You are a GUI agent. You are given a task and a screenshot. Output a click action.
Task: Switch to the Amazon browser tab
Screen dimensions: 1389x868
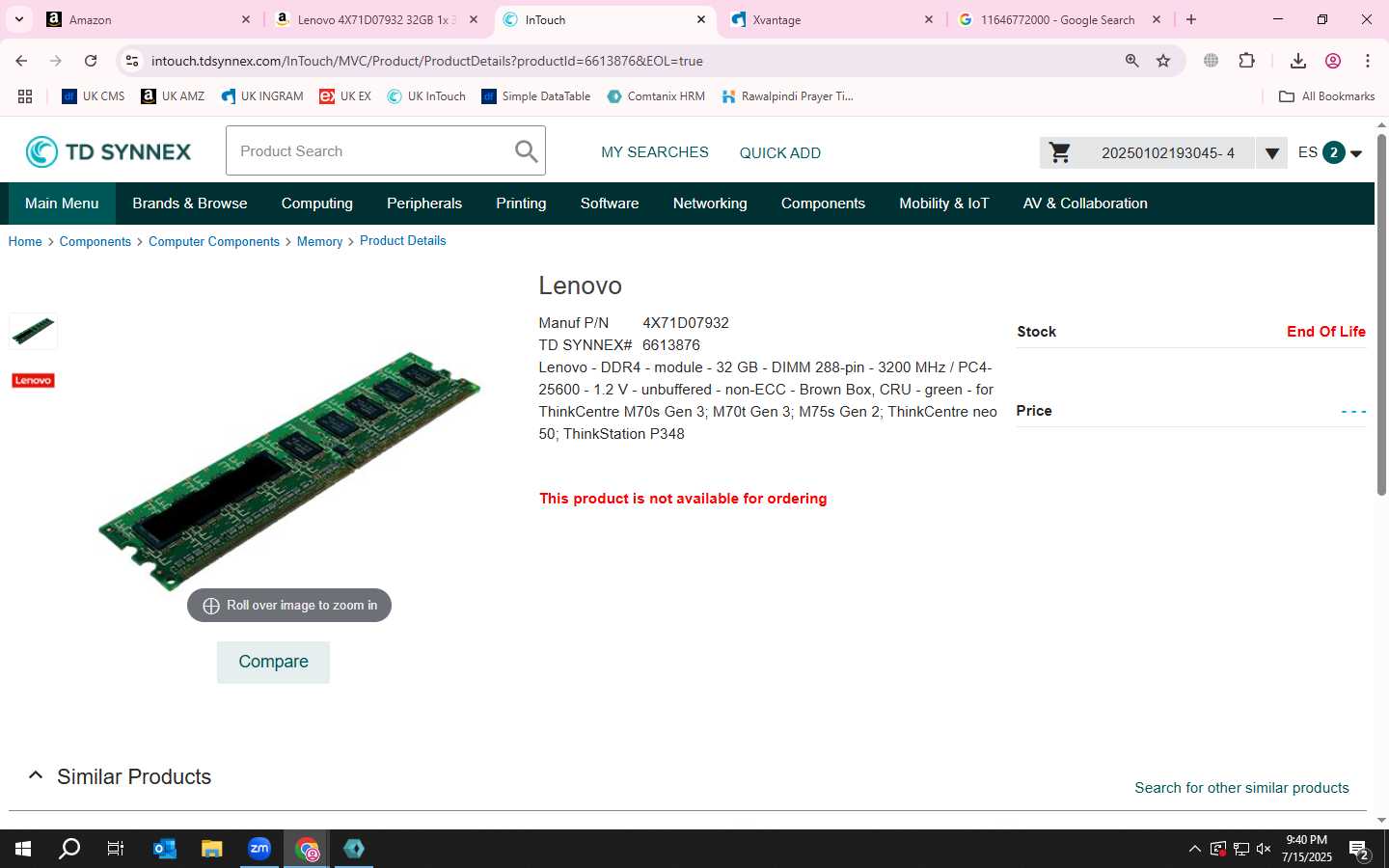click(x=150, y=19)
